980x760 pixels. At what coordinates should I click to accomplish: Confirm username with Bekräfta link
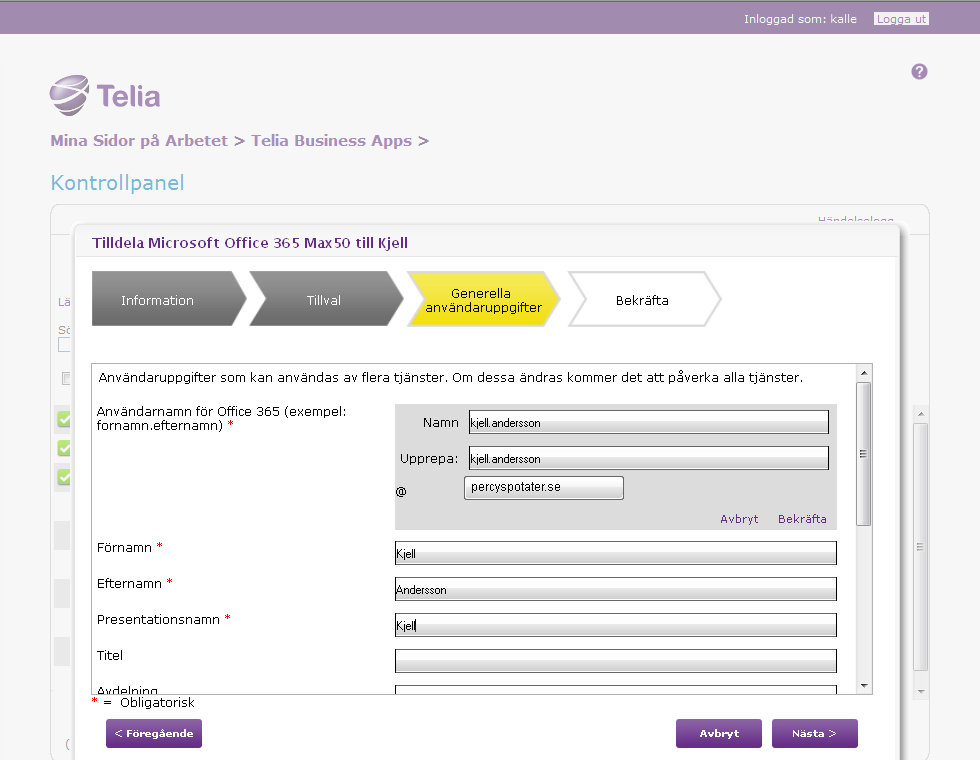tap(802, 519)
